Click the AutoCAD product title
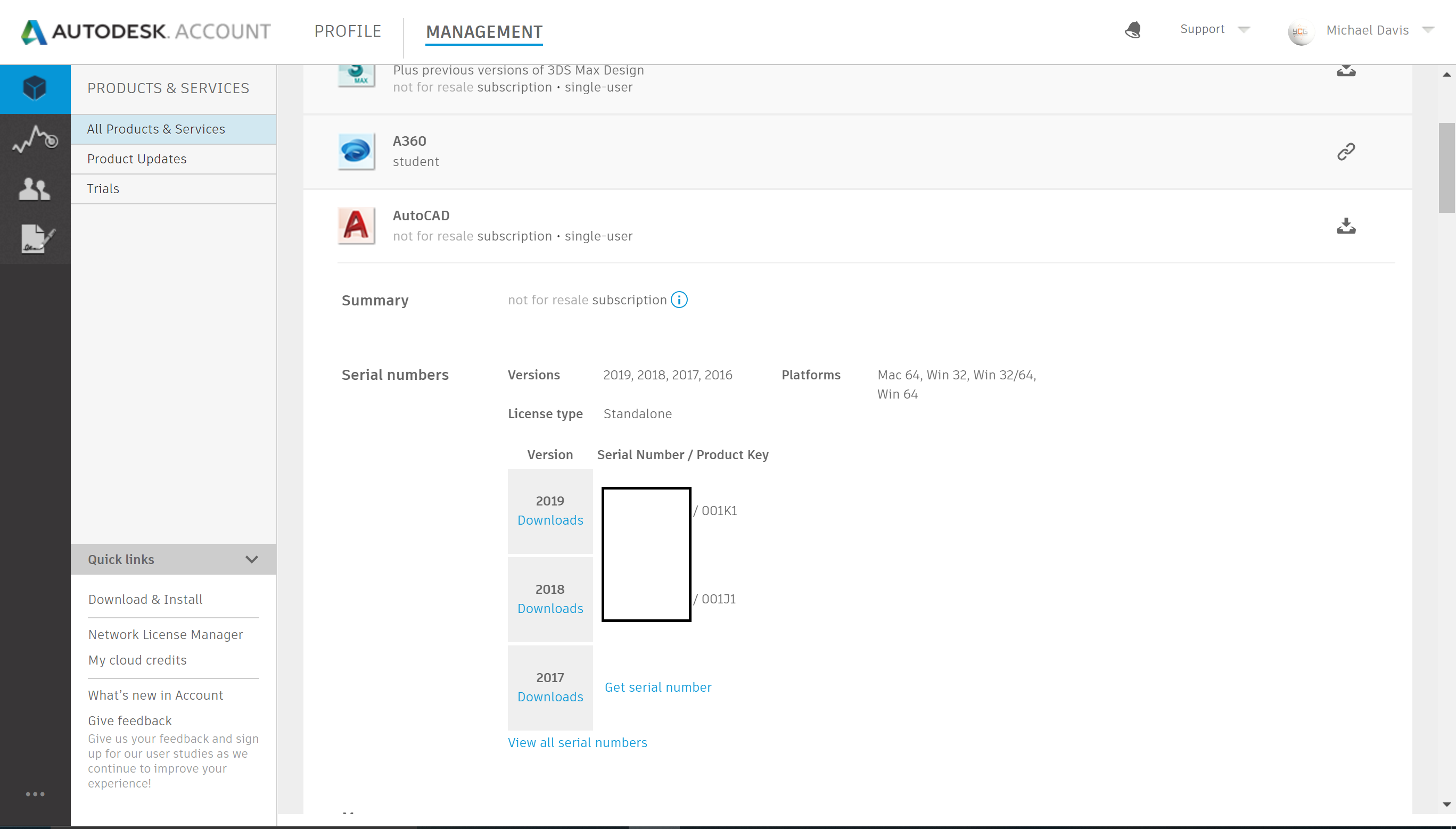The image size is (1456, 829). (421, 215)
